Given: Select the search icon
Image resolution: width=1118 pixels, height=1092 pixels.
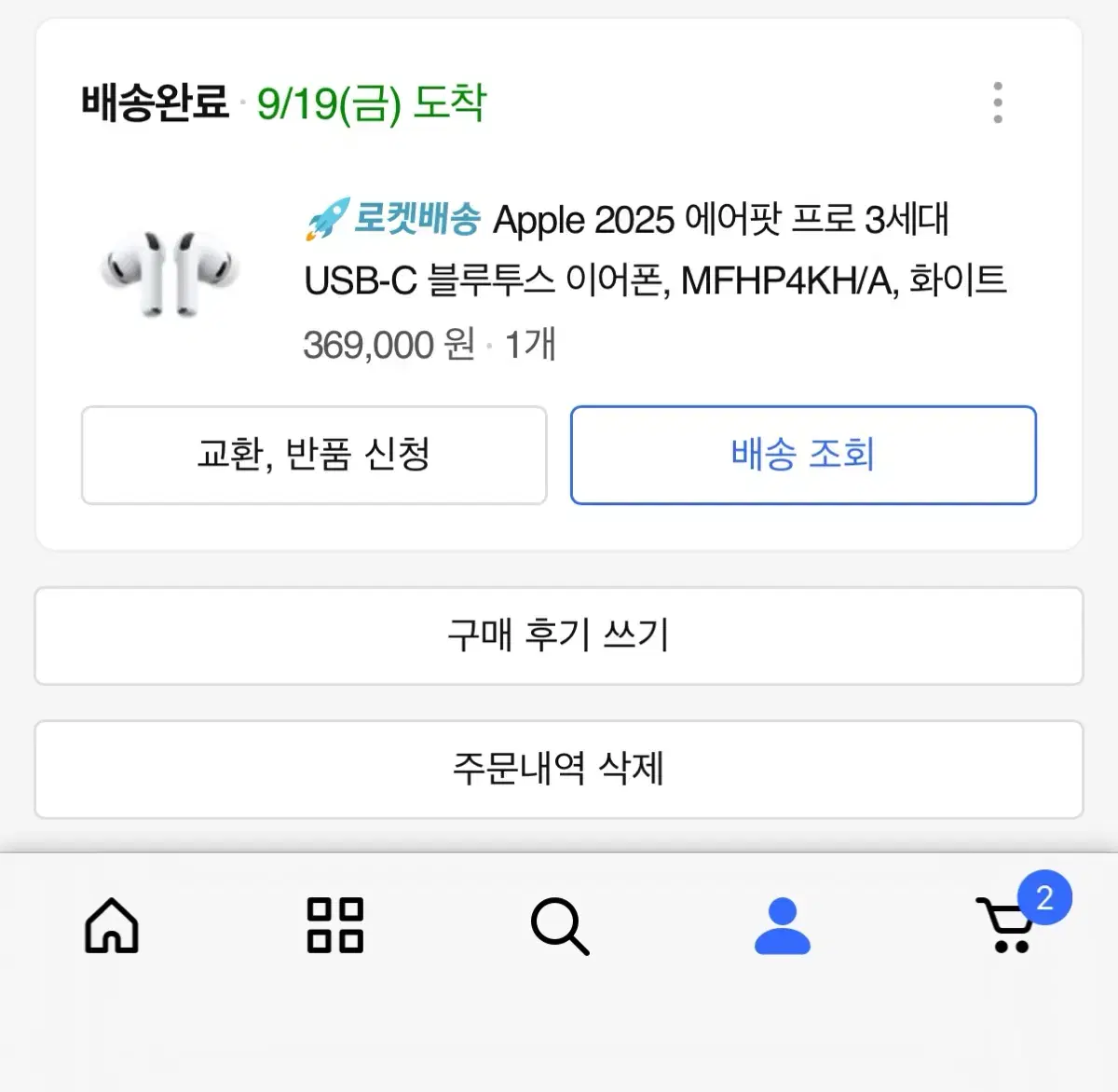Looking at the screenshot, I should click(x=559, y=927).
